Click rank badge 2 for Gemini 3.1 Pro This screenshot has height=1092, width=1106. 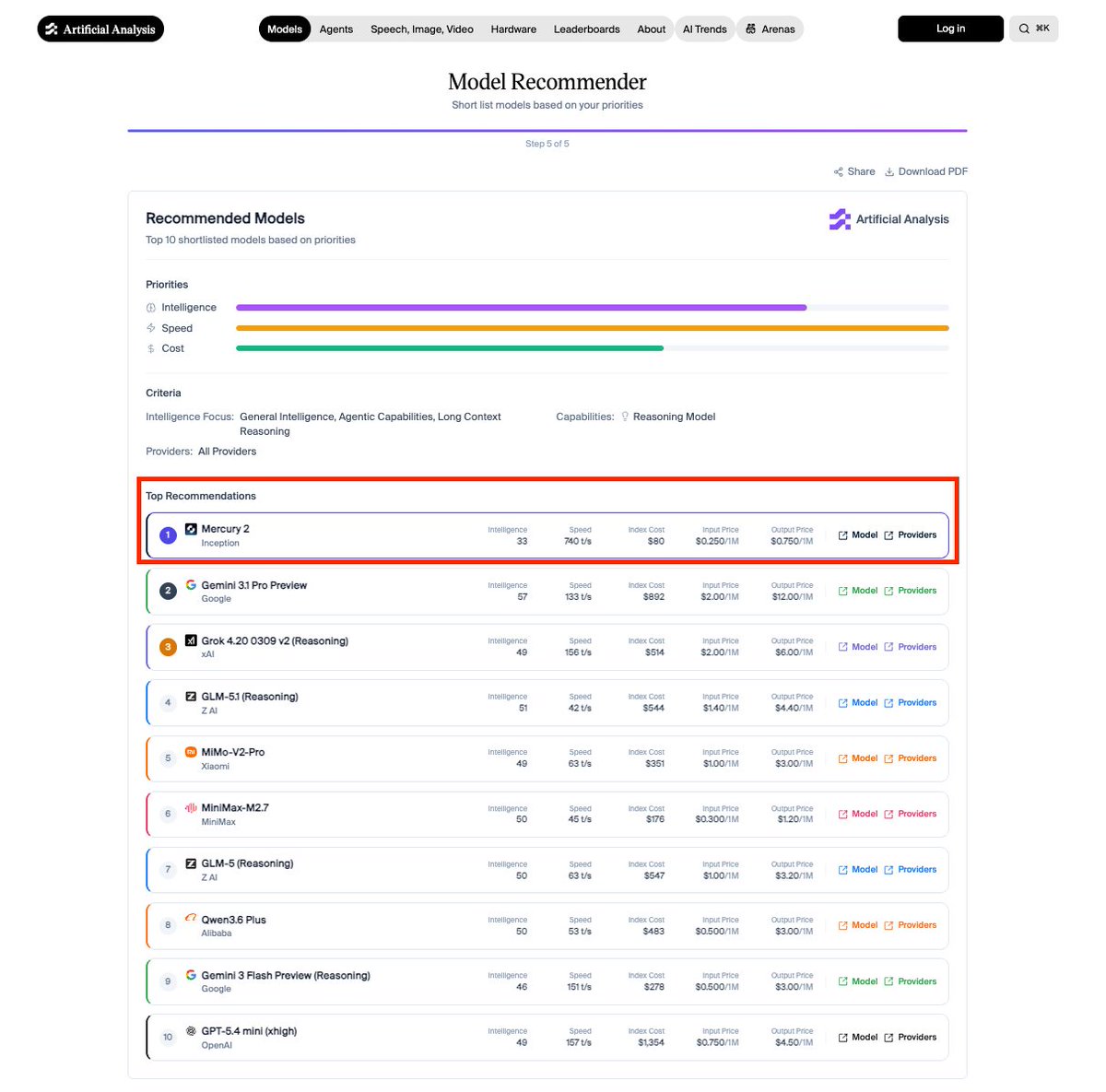[168, 591]
